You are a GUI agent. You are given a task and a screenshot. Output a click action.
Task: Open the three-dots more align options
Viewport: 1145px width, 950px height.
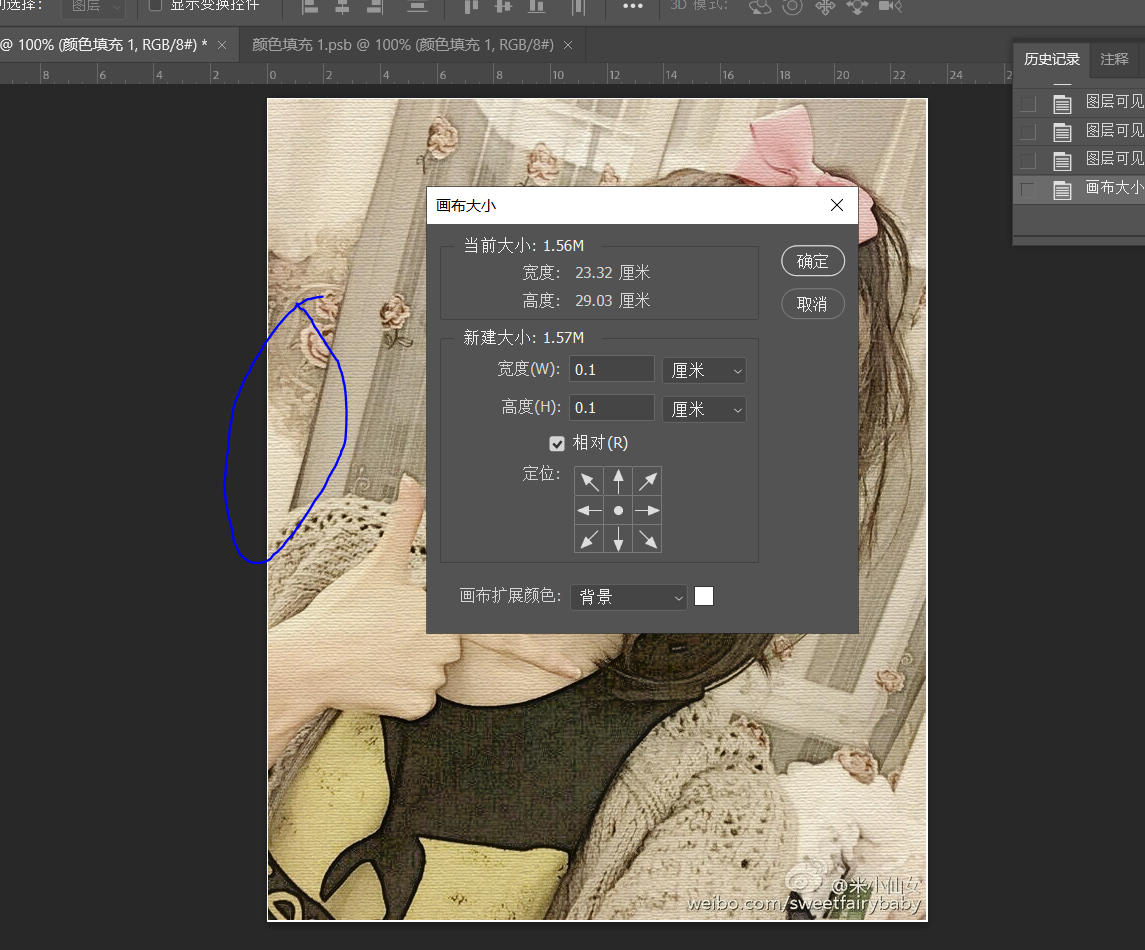tap(632, 6)
